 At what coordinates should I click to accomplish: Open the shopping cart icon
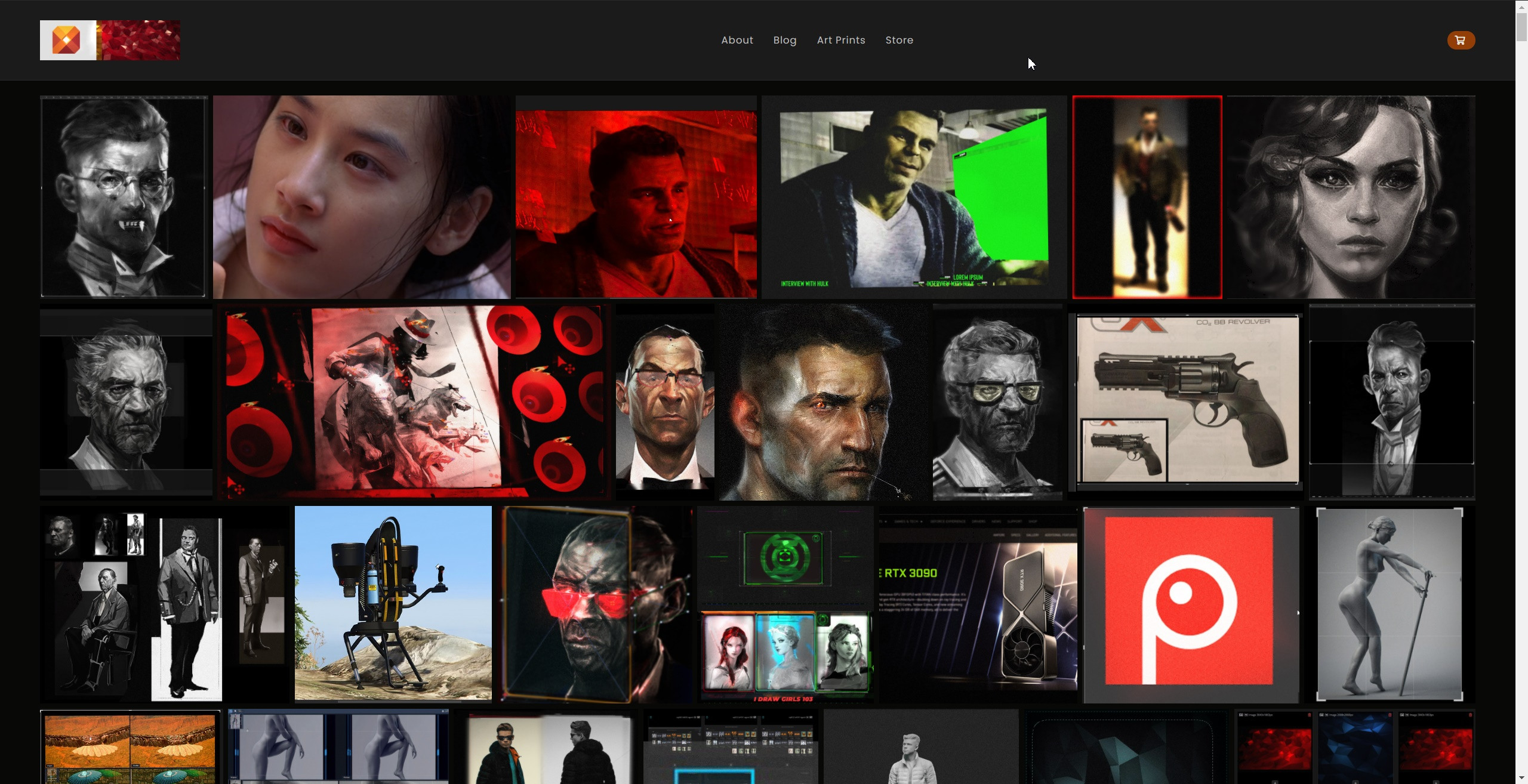pos(1461,40)
